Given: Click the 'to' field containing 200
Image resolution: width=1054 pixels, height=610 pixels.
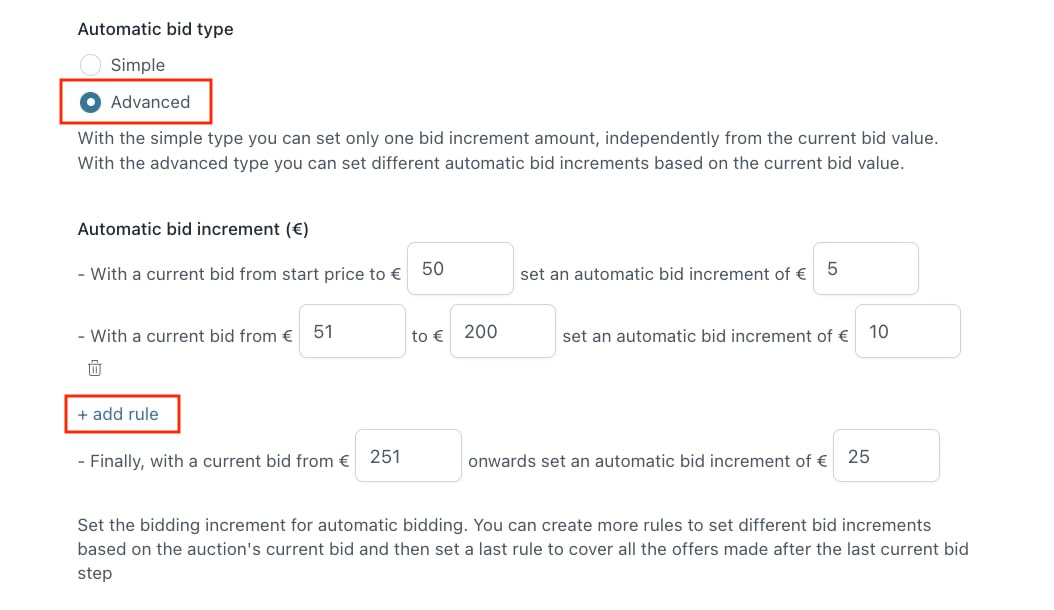Looking at the screenshot, I should click(503, 331).
